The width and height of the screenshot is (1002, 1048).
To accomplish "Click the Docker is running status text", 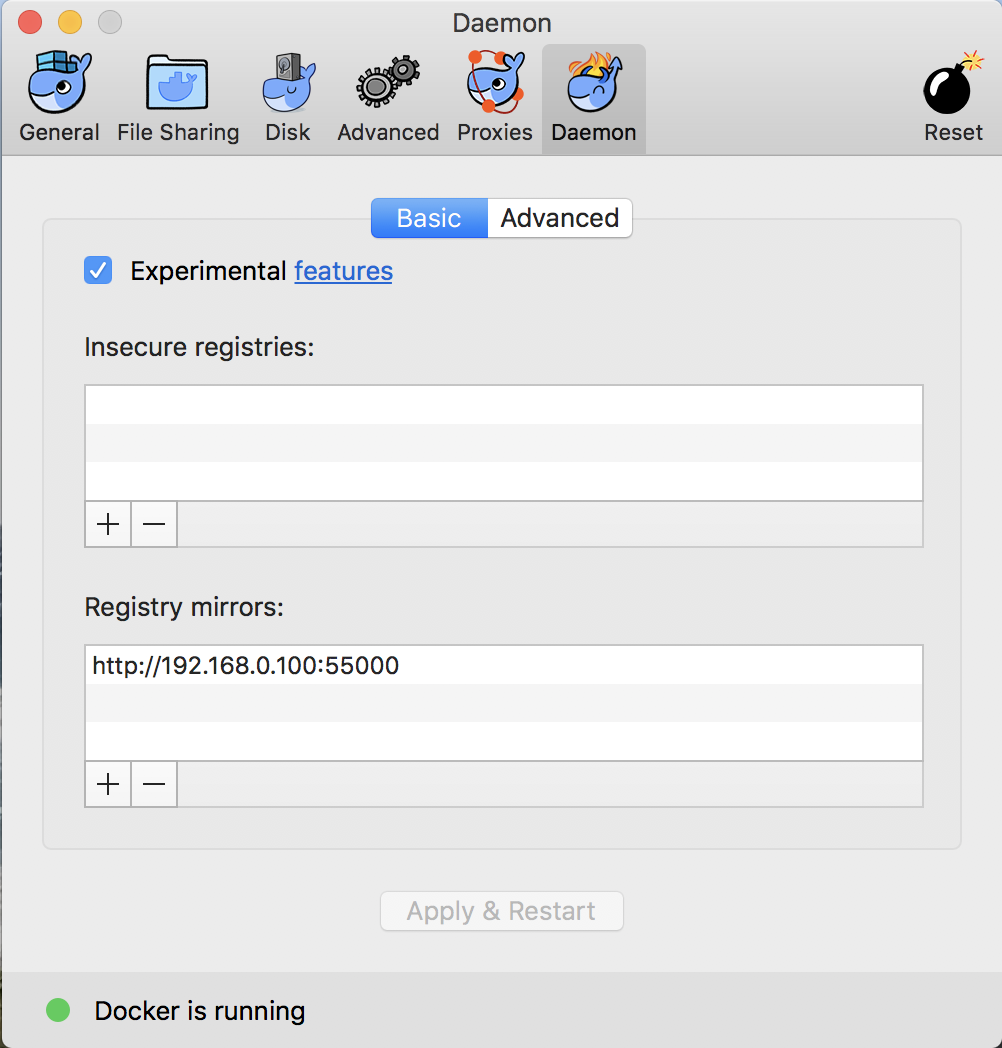I will click(200, 1011).
